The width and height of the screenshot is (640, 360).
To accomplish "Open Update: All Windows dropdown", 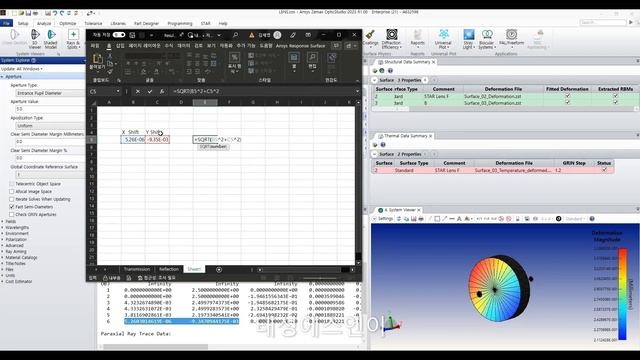I will point(22,69).
